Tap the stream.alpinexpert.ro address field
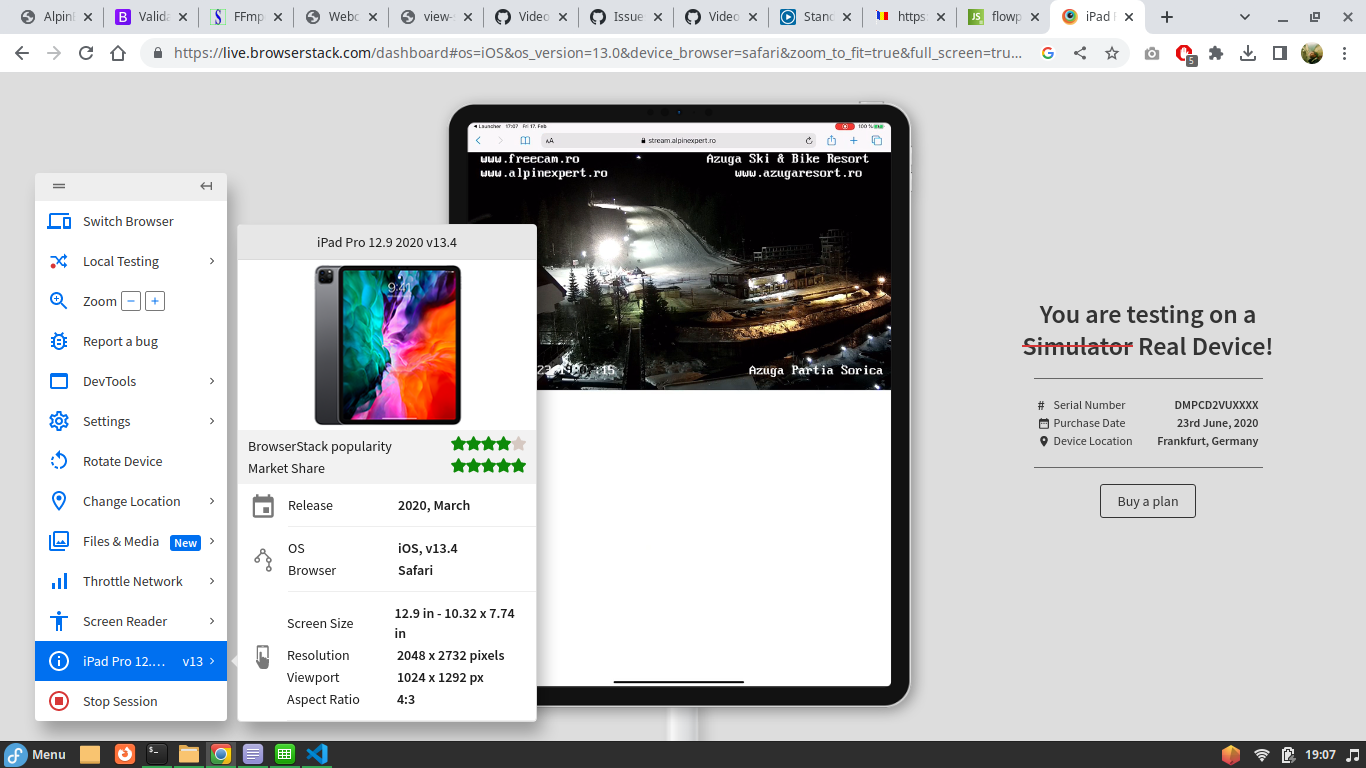This screenshot has height=768, width=1366. click(680, 141)
